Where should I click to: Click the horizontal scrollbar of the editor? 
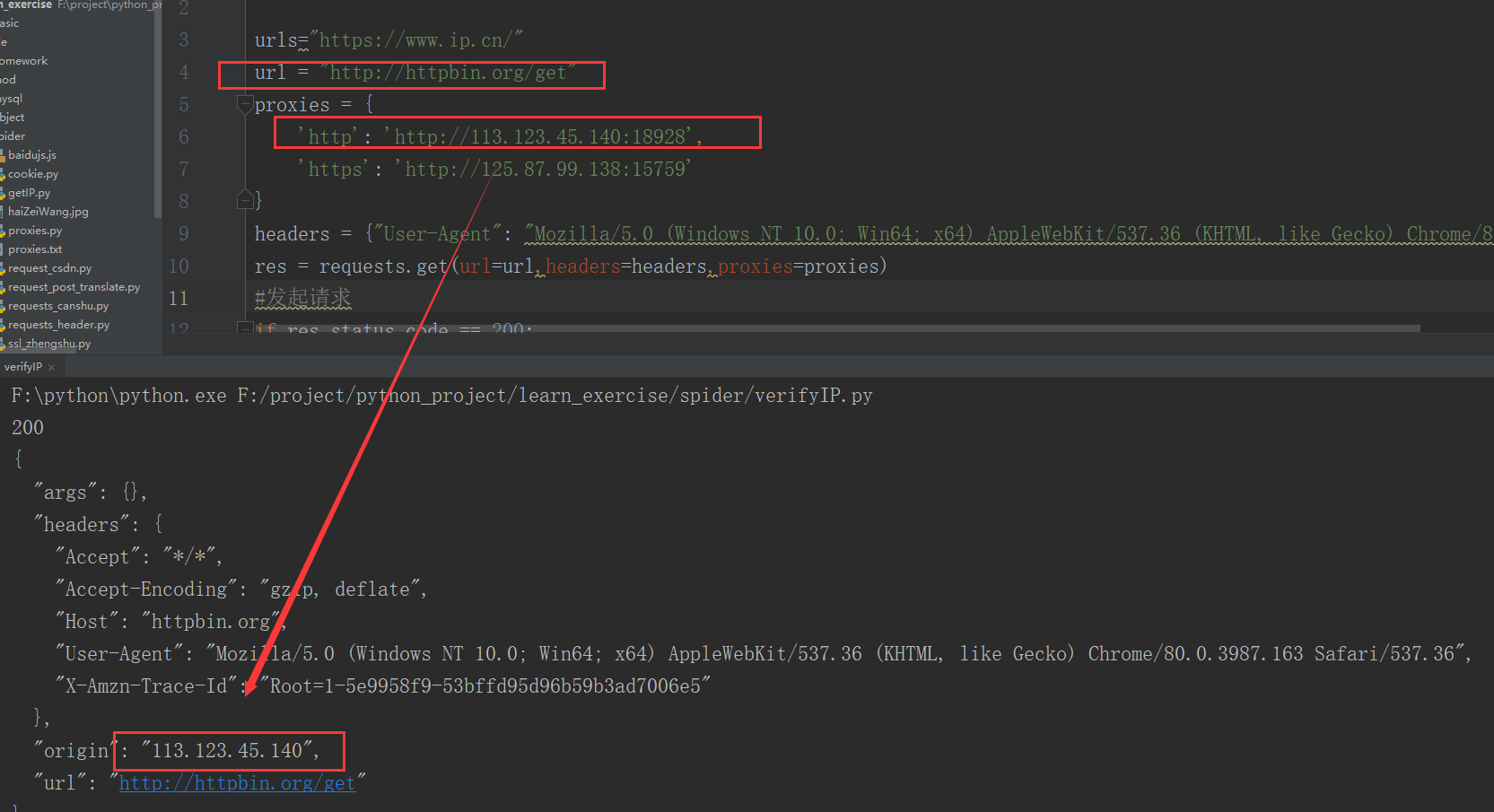pos(837,328)
